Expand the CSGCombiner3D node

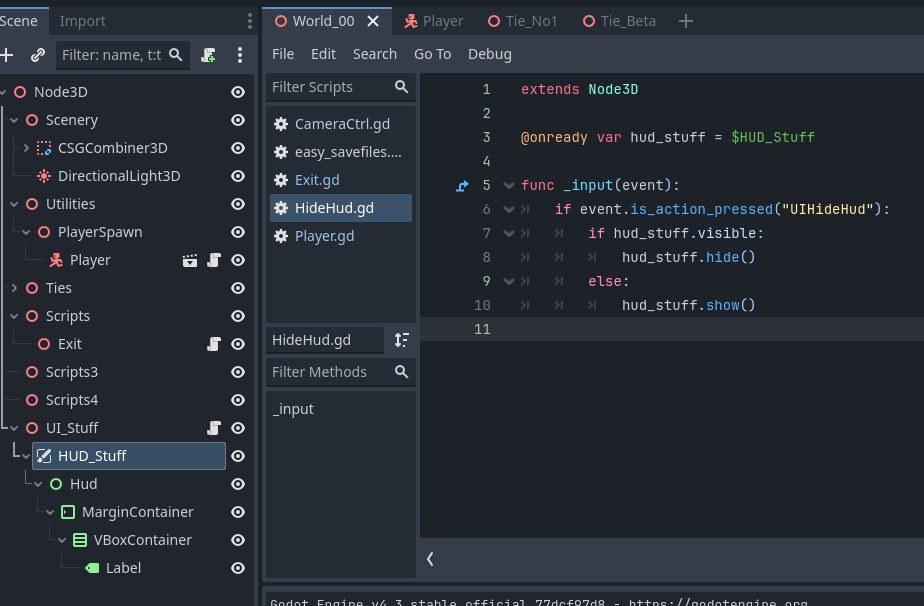(x=26, y=148)
